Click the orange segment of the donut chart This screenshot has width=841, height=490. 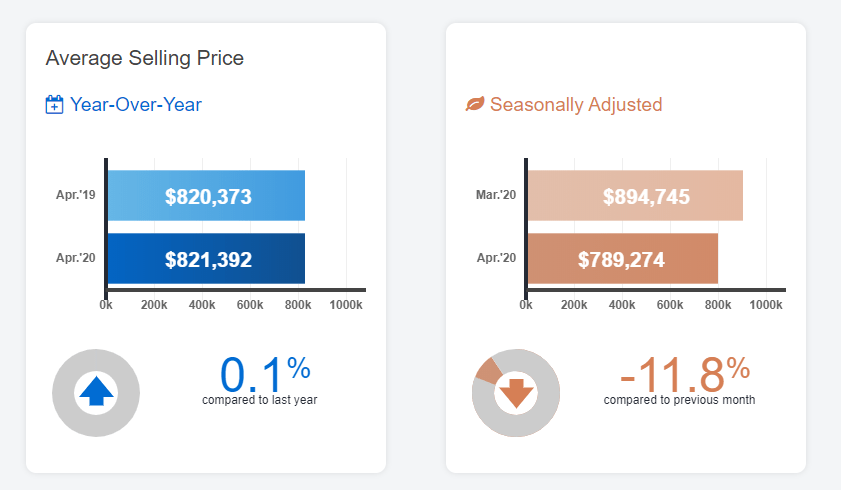tap(489, 369)
